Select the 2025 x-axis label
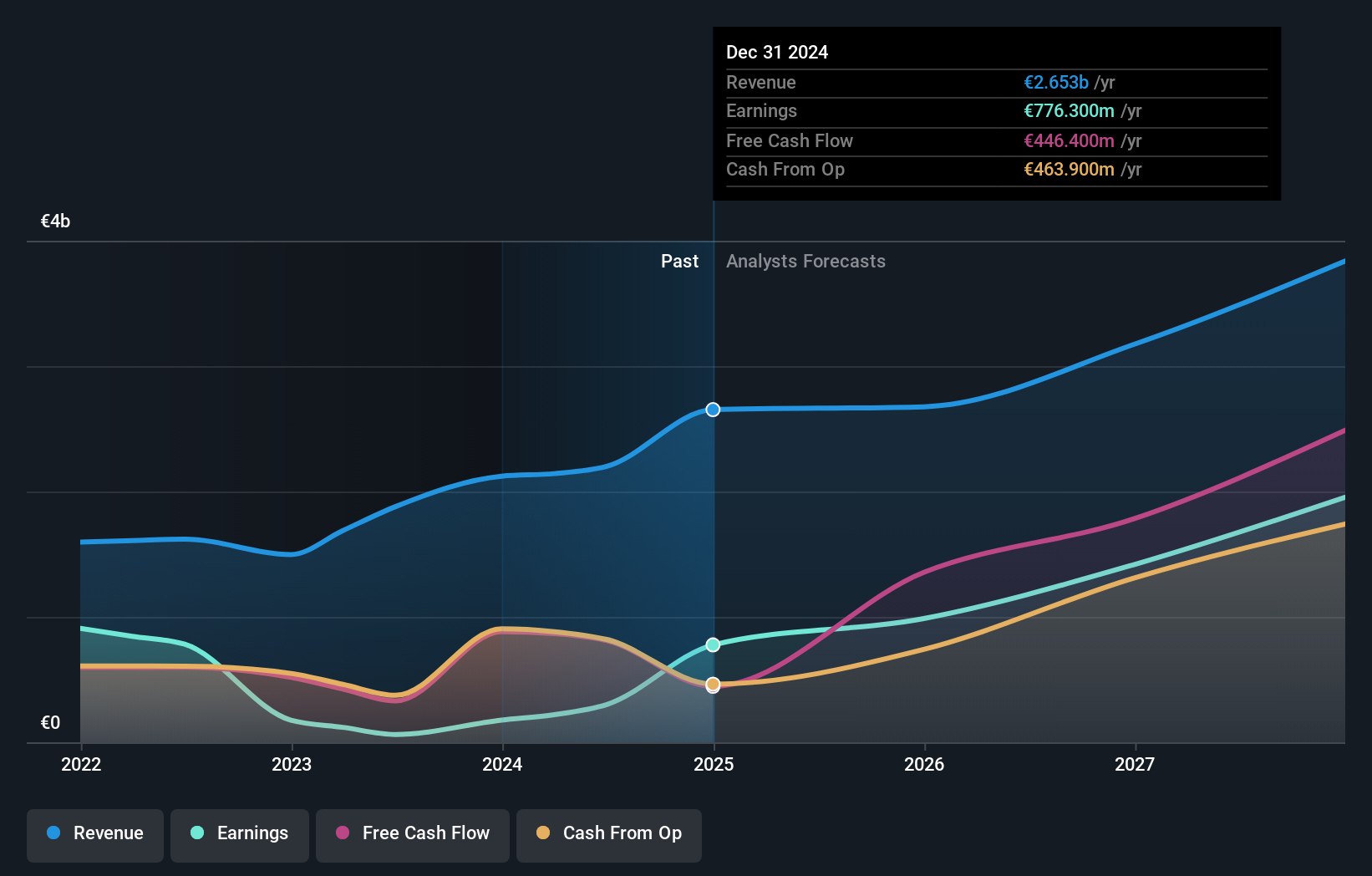The height and width of the screenshot is (876, 1372). tap(714, 764)
